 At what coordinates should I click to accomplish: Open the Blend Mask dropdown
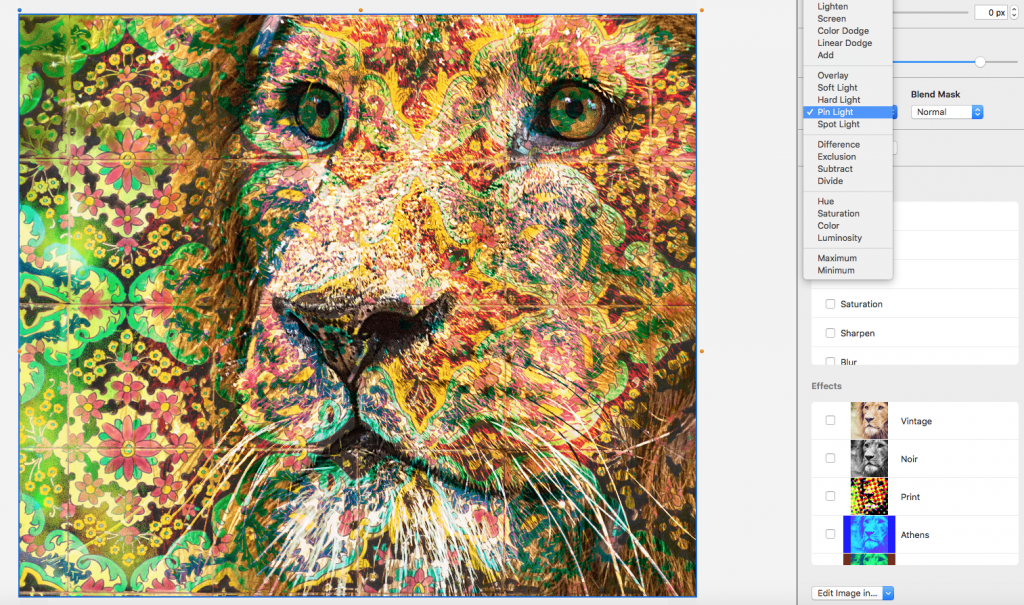pyautogui.click(x=947, y=112)
